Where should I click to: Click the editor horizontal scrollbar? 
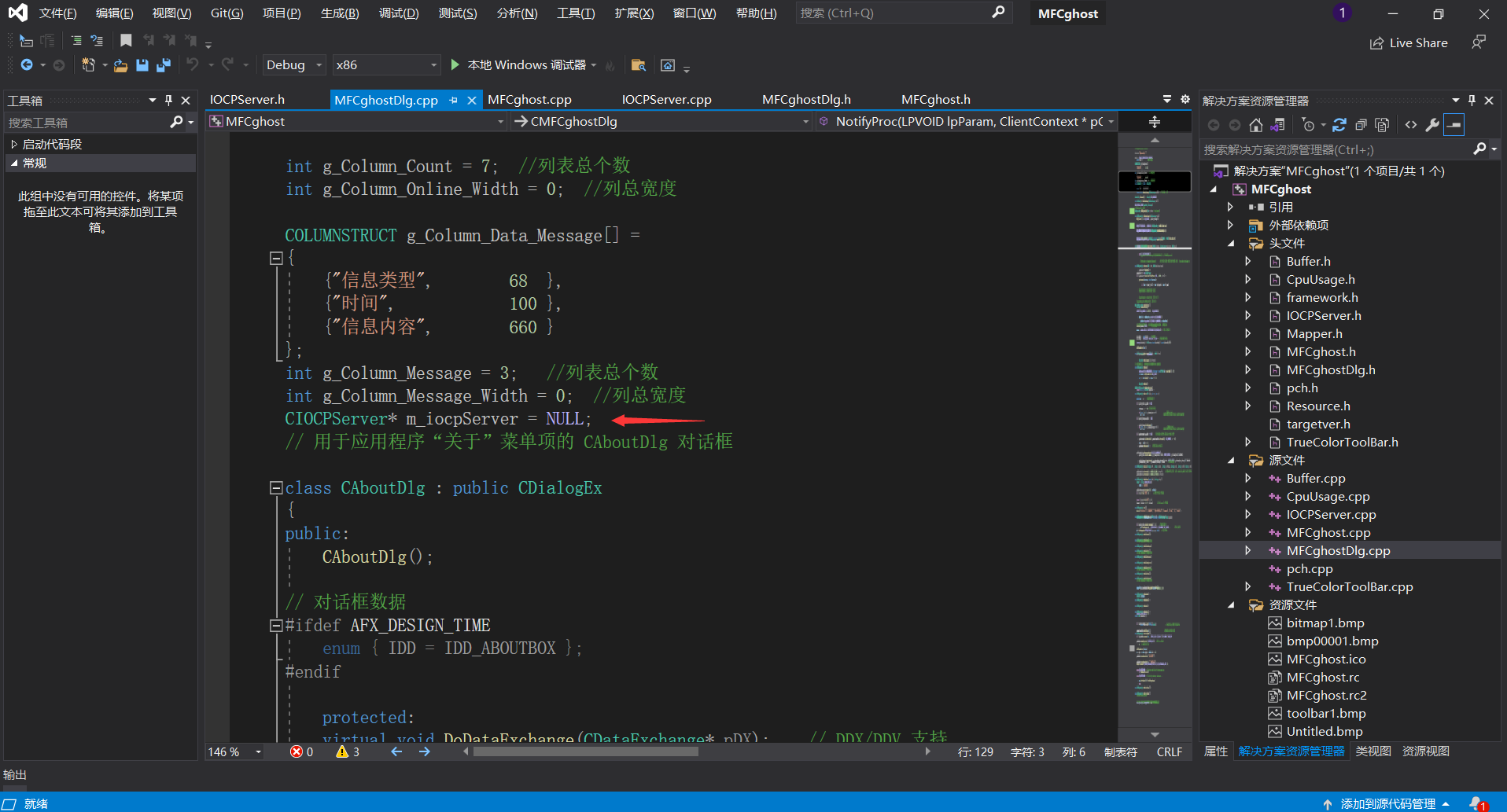click(586, 751)
